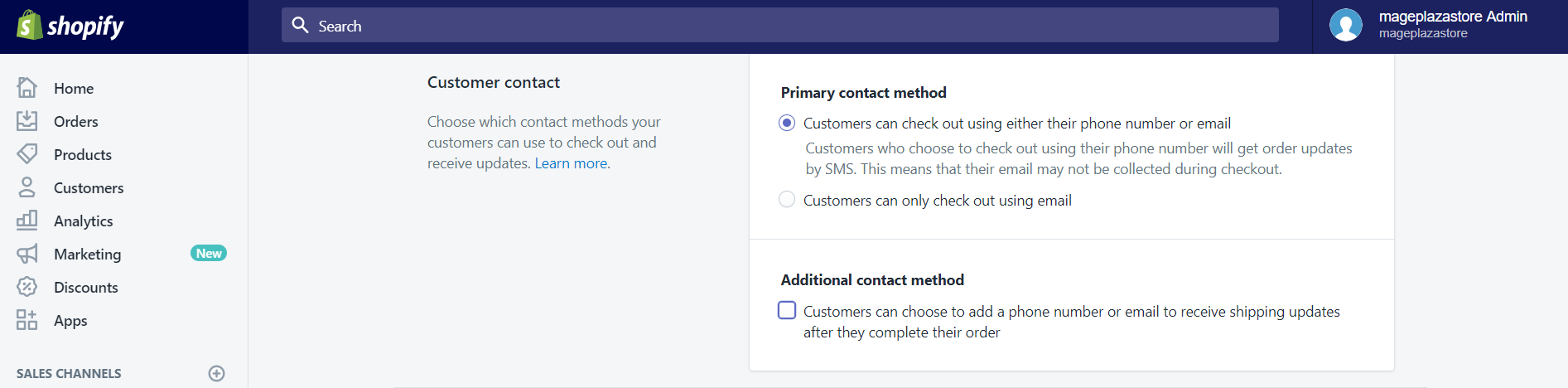Go to Analytics in sidebar
The height and width of the screenshot is (388, 1568).
[83, 221]
